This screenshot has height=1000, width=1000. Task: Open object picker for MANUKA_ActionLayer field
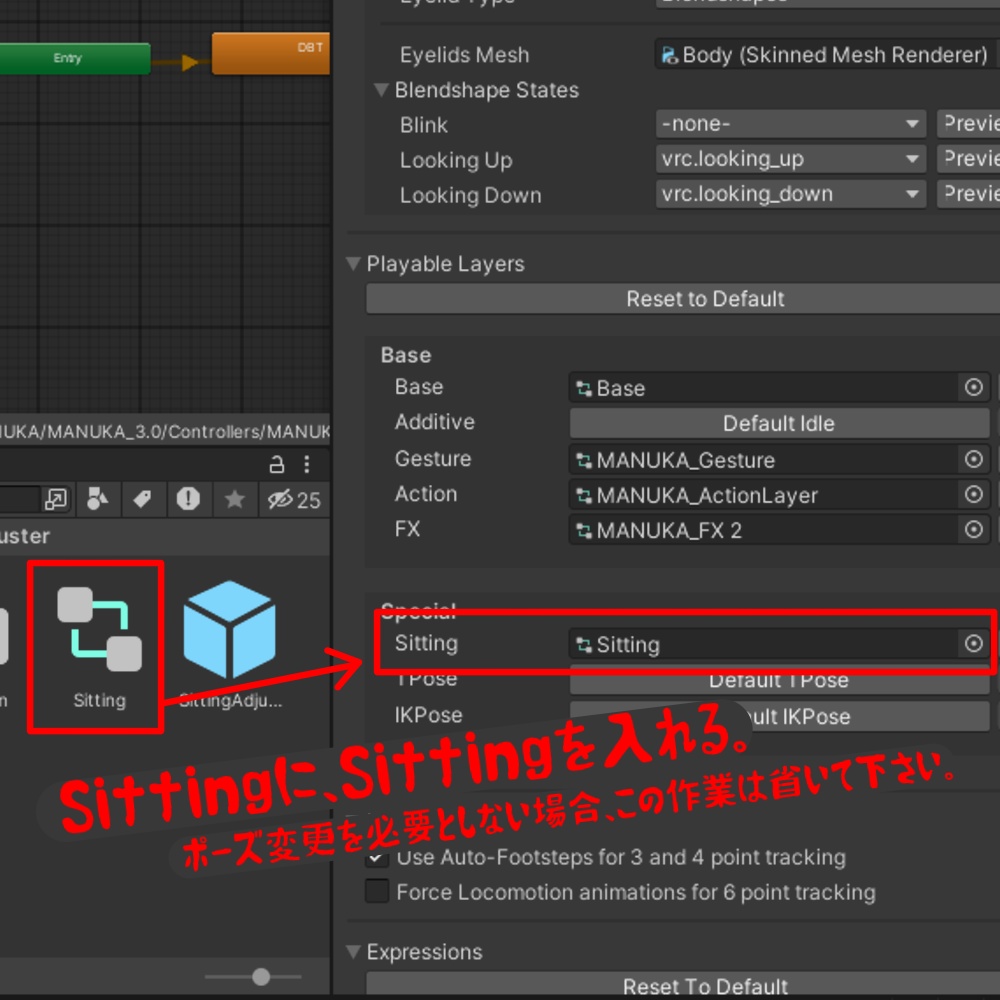point(973,494)
